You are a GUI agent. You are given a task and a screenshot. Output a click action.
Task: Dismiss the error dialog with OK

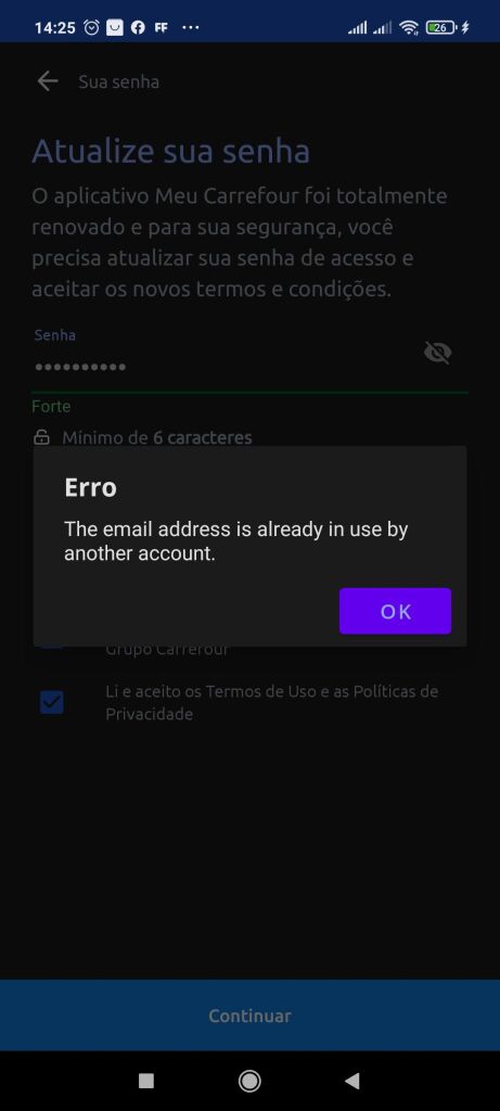[395, 611]
